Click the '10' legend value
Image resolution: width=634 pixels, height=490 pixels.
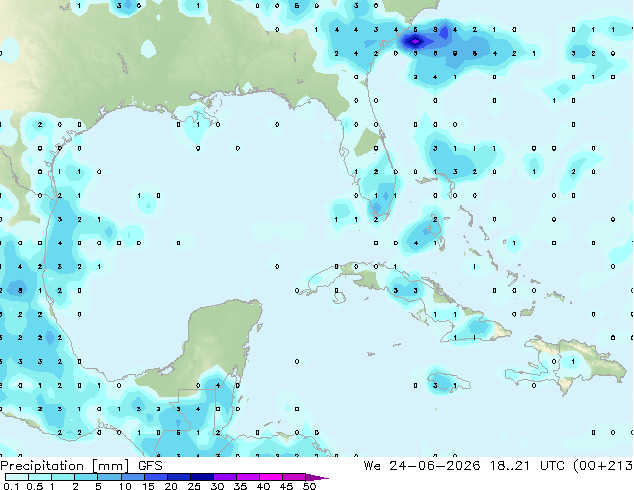tap(125, 486)
